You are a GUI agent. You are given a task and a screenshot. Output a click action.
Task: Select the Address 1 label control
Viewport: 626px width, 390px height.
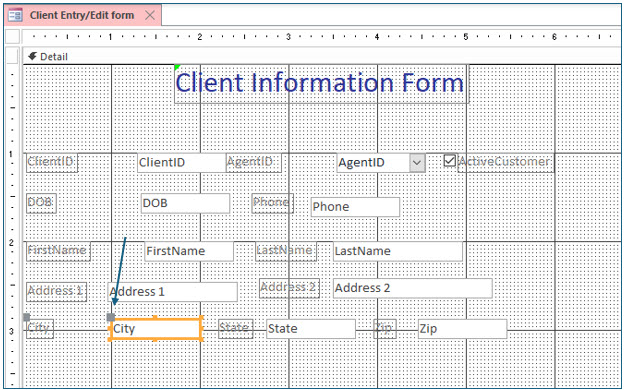pos(56,292)
